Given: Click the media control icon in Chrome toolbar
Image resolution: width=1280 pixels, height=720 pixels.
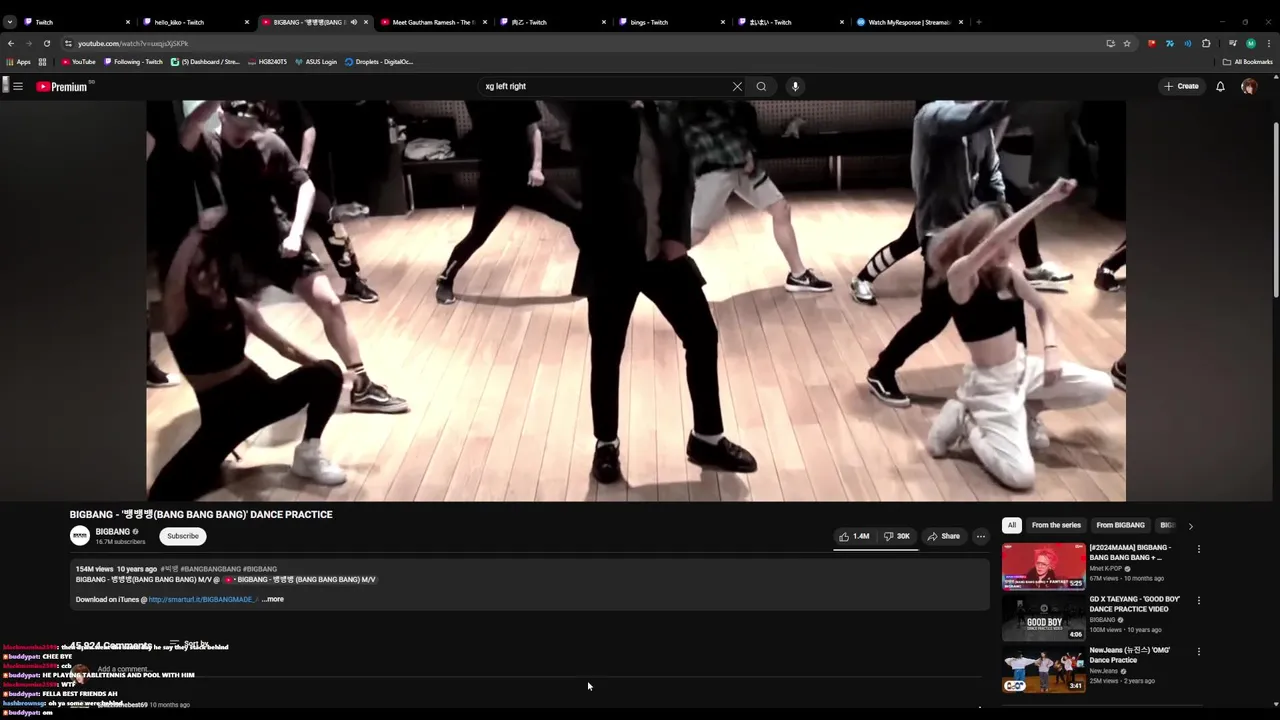Looking at the screenshot, I should point(1233,43).
